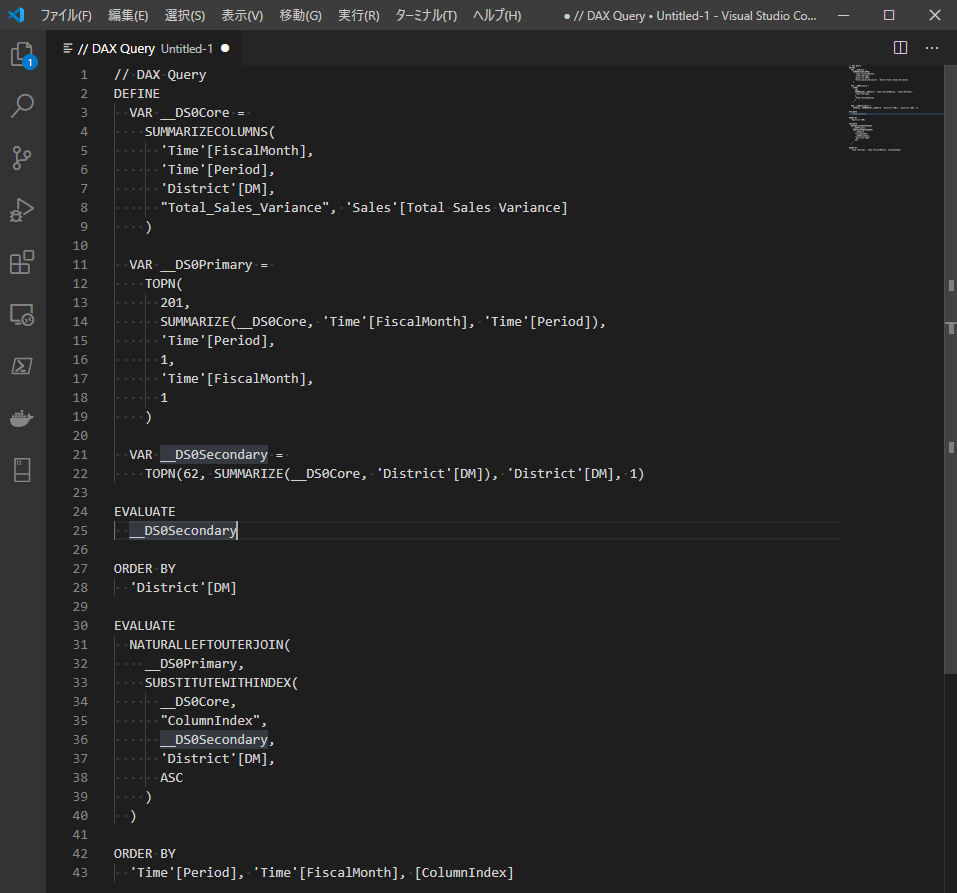The width and height of the screenshot is (957, 893).
Task: Click SUMMARIZECOLUMNS( on line 4
Action: tap(210, 131)
